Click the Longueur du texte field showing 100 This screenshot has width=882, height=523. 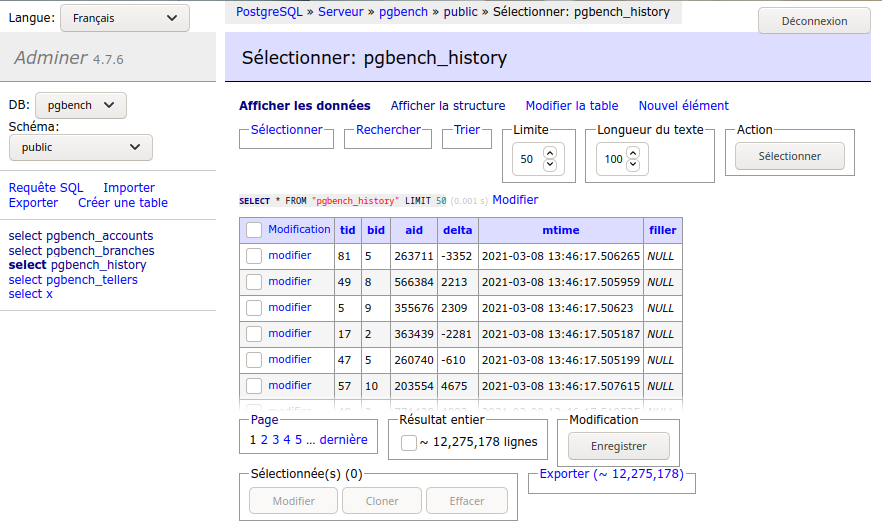[622, 159]
